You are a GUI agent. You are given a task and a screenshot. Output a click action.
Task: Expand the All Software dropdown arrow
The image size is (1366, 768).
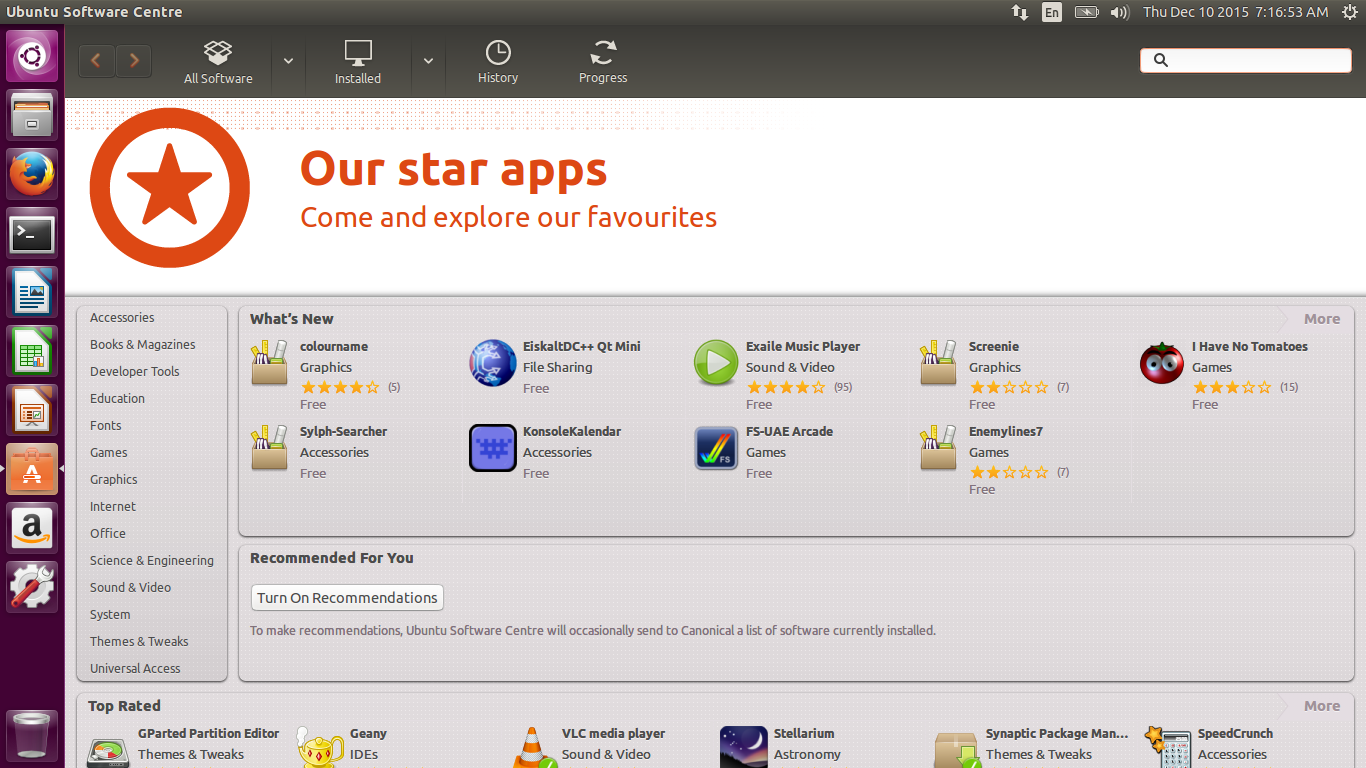[288, 61]
